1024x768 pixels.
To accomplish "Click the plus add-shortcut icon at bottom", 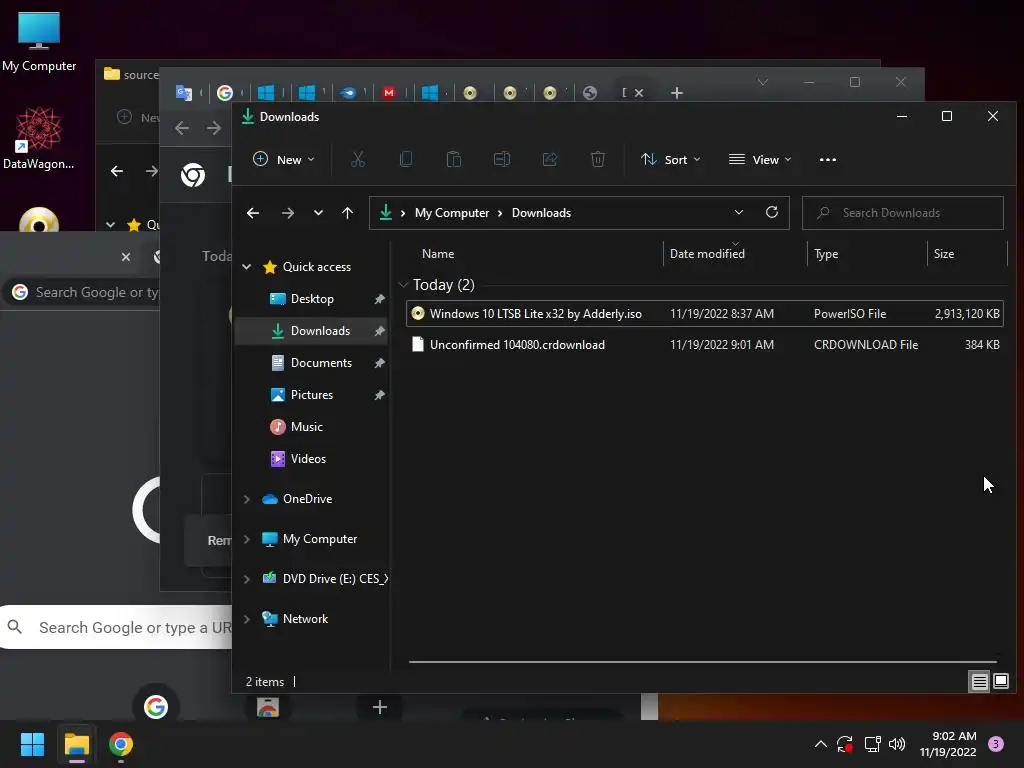I will (x=379, y=707).
